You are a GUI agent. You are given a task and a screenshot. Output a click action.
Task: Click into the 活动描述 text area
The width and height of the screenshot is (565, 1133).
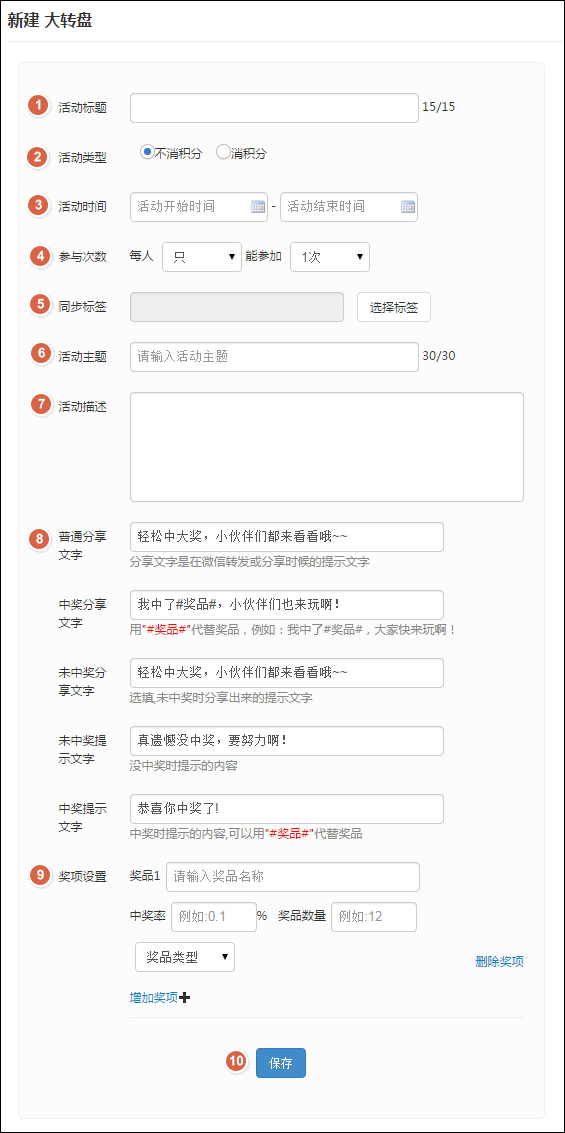(x=327, y=447)
